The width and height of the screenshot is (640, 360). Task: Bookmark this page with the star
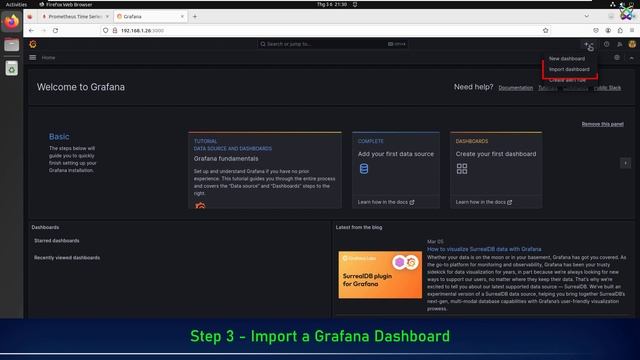pyautogui.click(x=546, y=31)
